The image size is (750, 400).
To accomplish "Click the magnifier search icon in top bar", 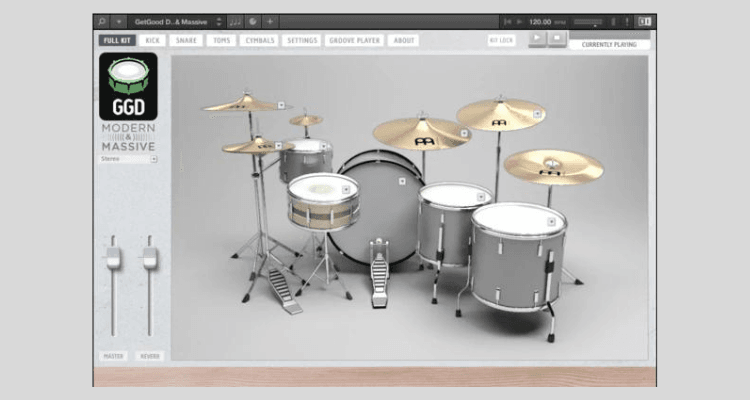I will (101, 22).
